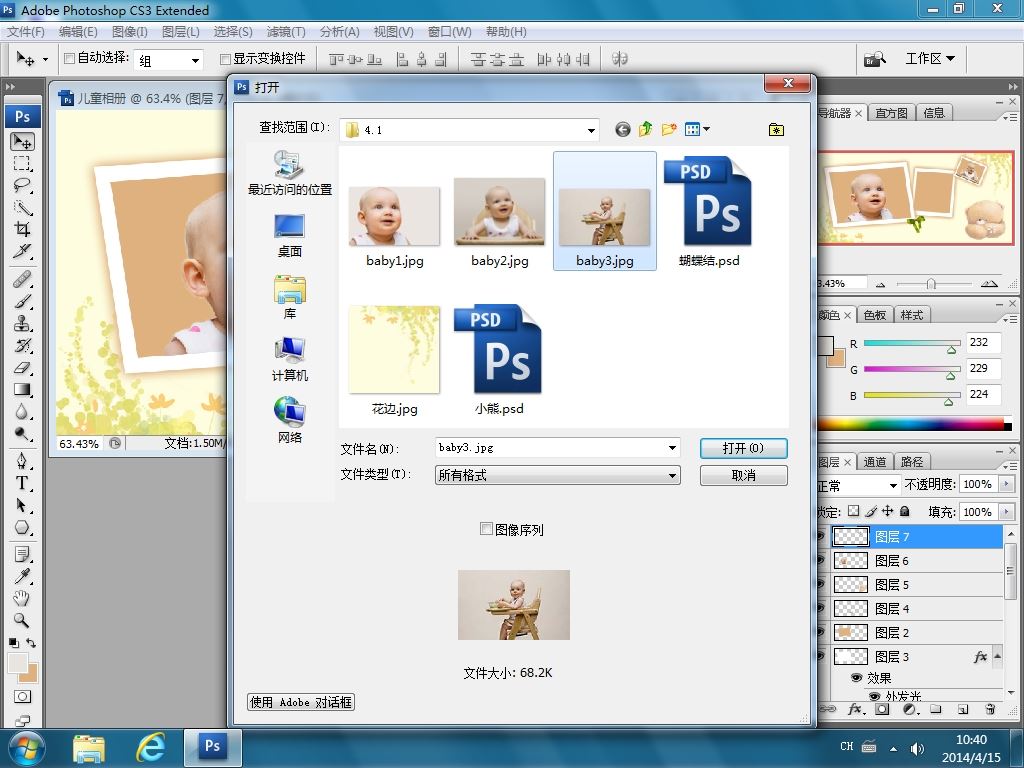Toggle visibility of 图层 5 layer
This screenshot has height=768, width=1024.
pyautogui.click(x=822, y=584)
